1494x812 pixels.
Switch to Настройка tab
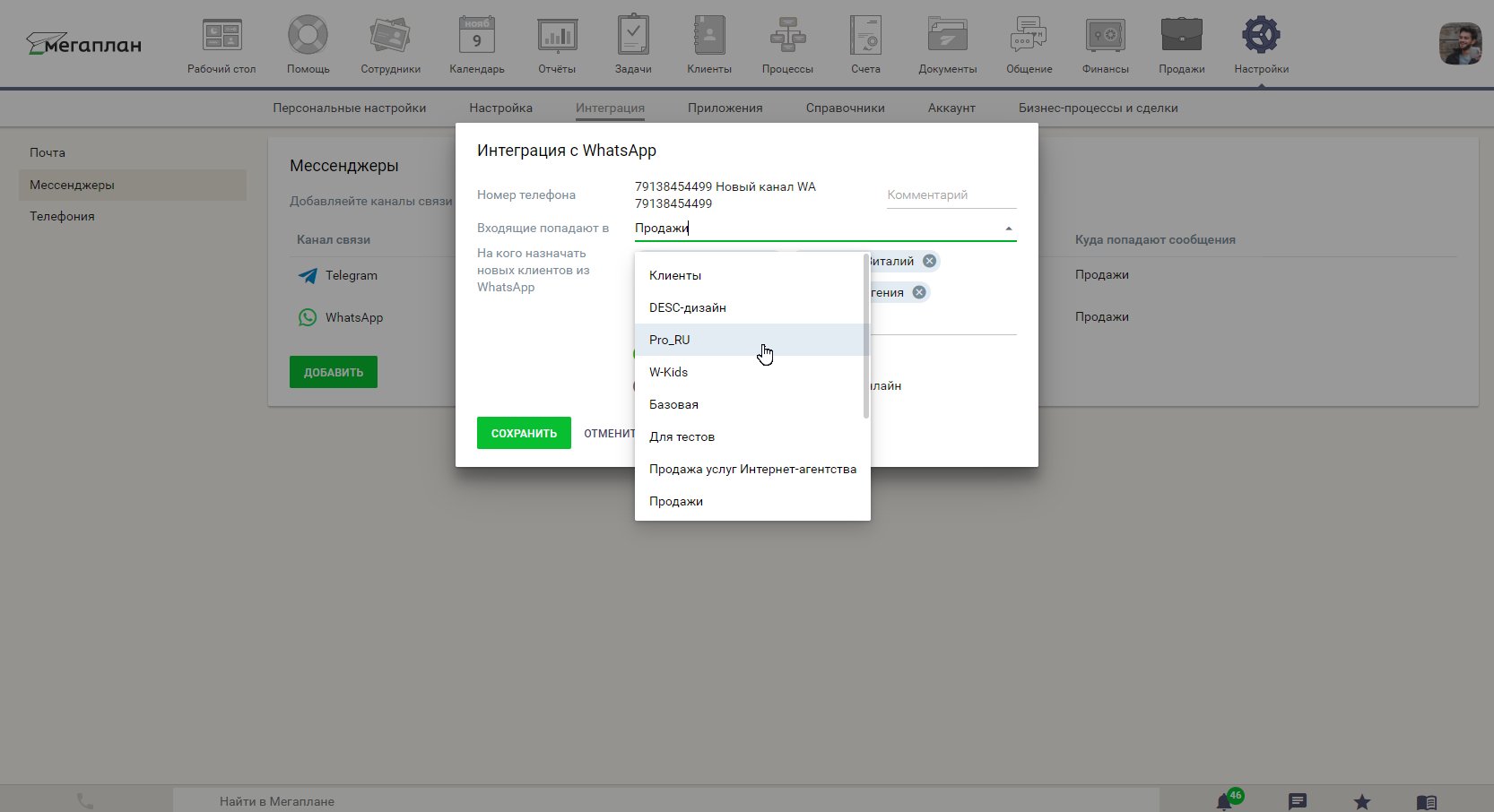coord(500,108)
